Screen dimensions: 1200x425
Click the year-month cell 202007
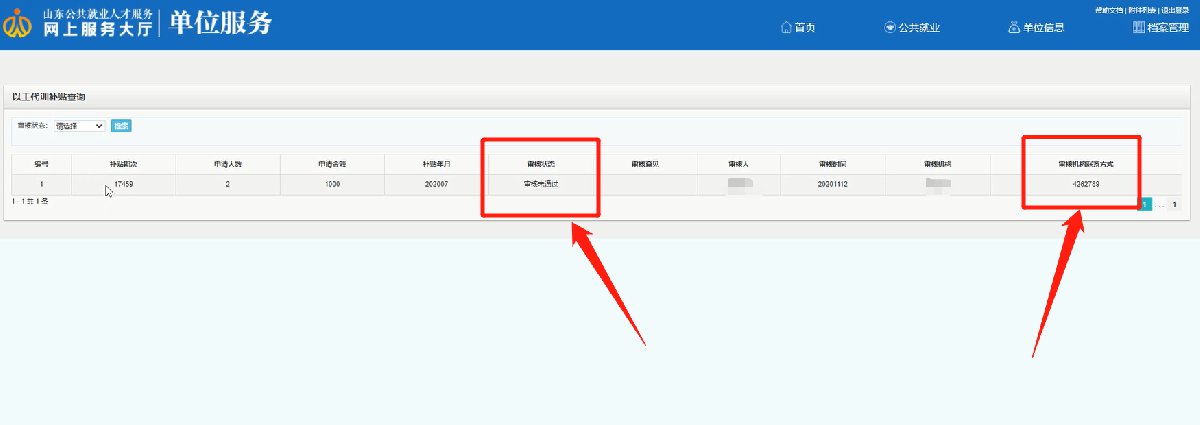pyautogui.click(x=437, y=184)
